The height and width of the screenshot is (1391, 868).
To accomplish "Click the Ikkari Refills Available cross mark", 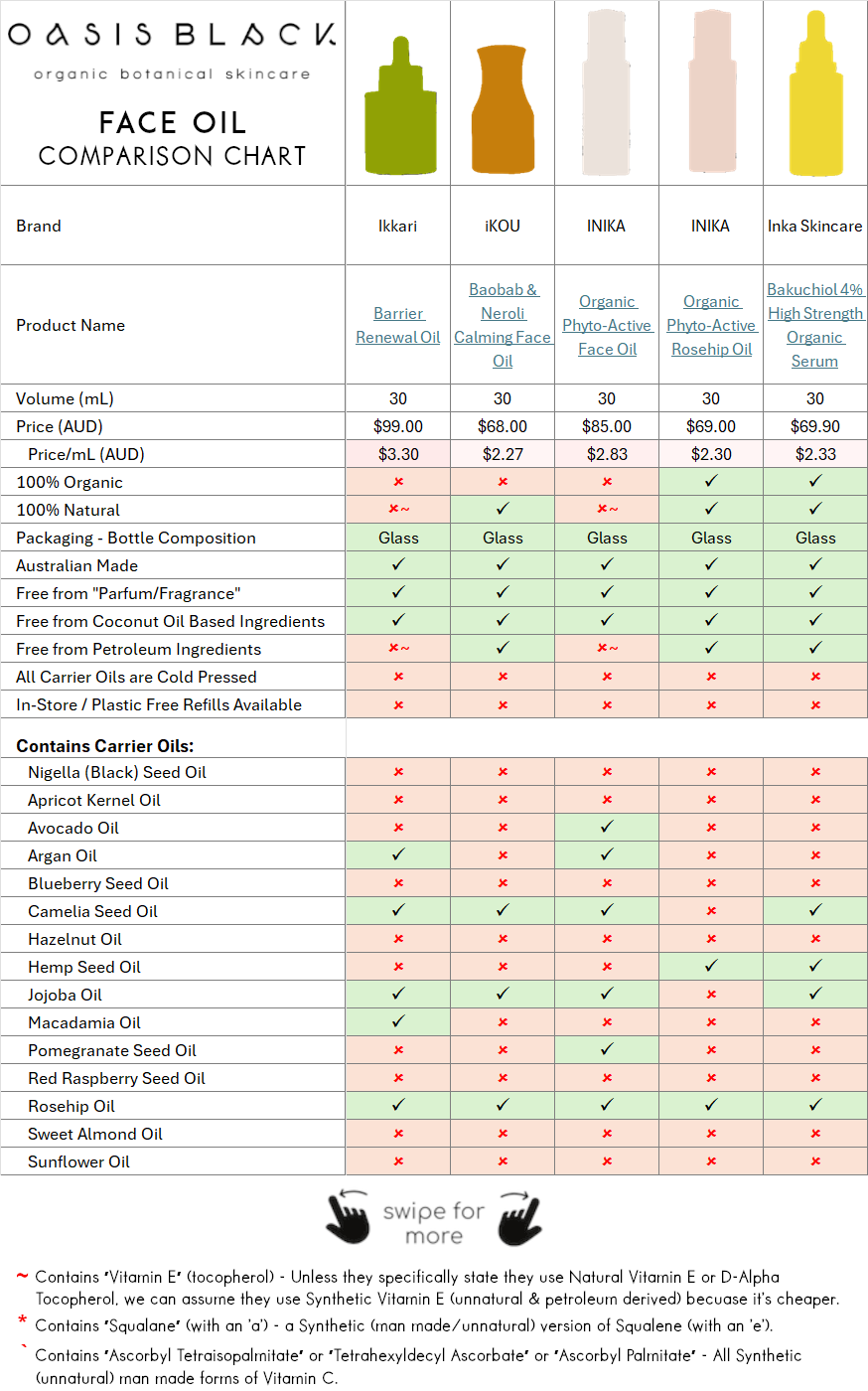I will [x=398, y=704].
